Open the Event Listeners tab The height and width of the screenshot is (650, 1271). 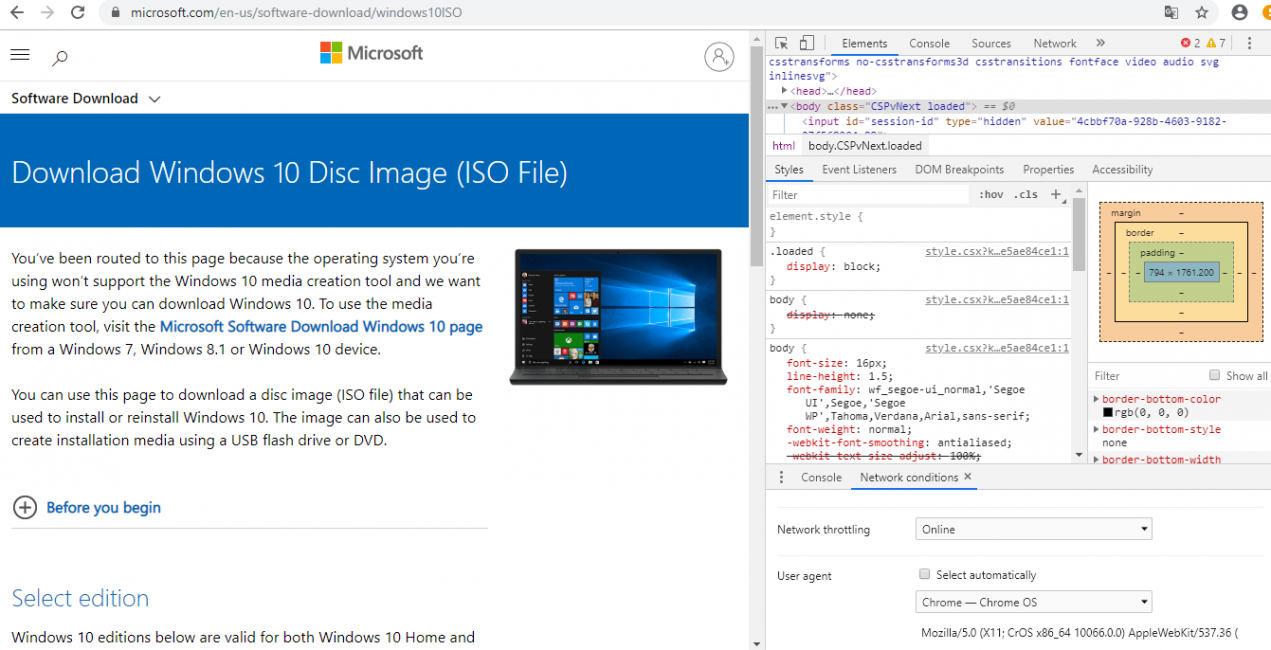click(859, 170)
